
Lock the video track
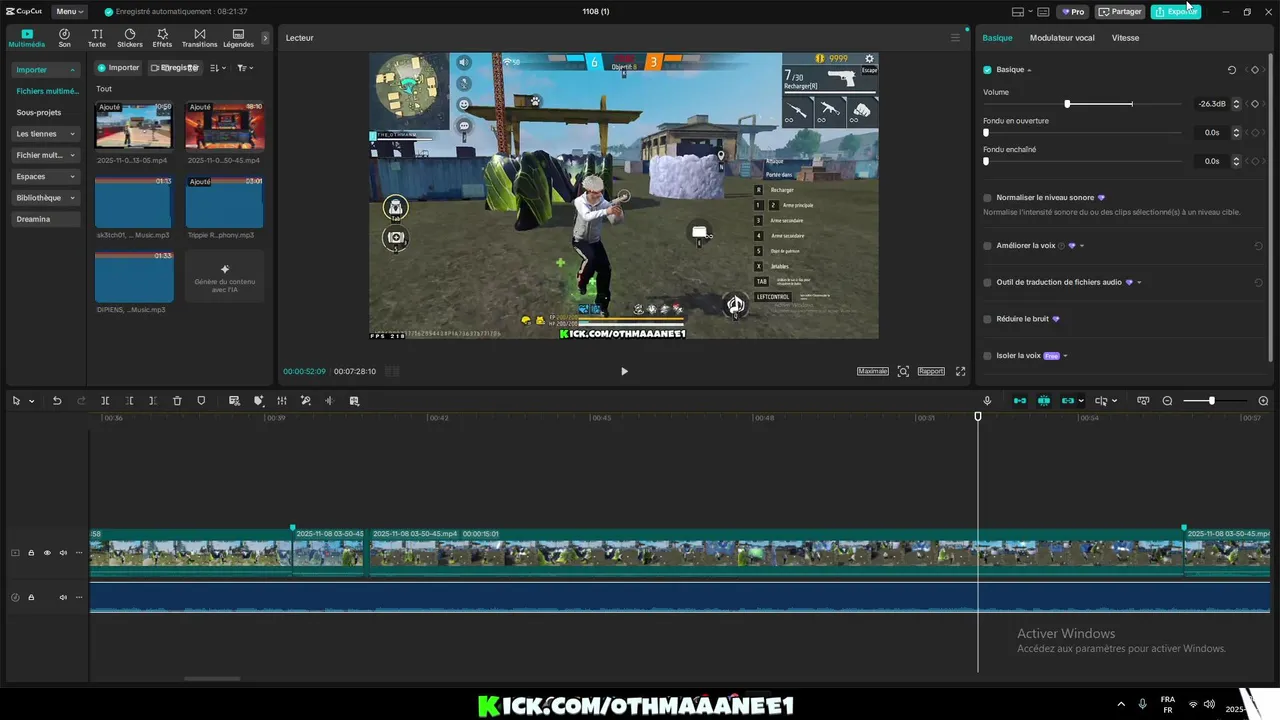[31, 553]
